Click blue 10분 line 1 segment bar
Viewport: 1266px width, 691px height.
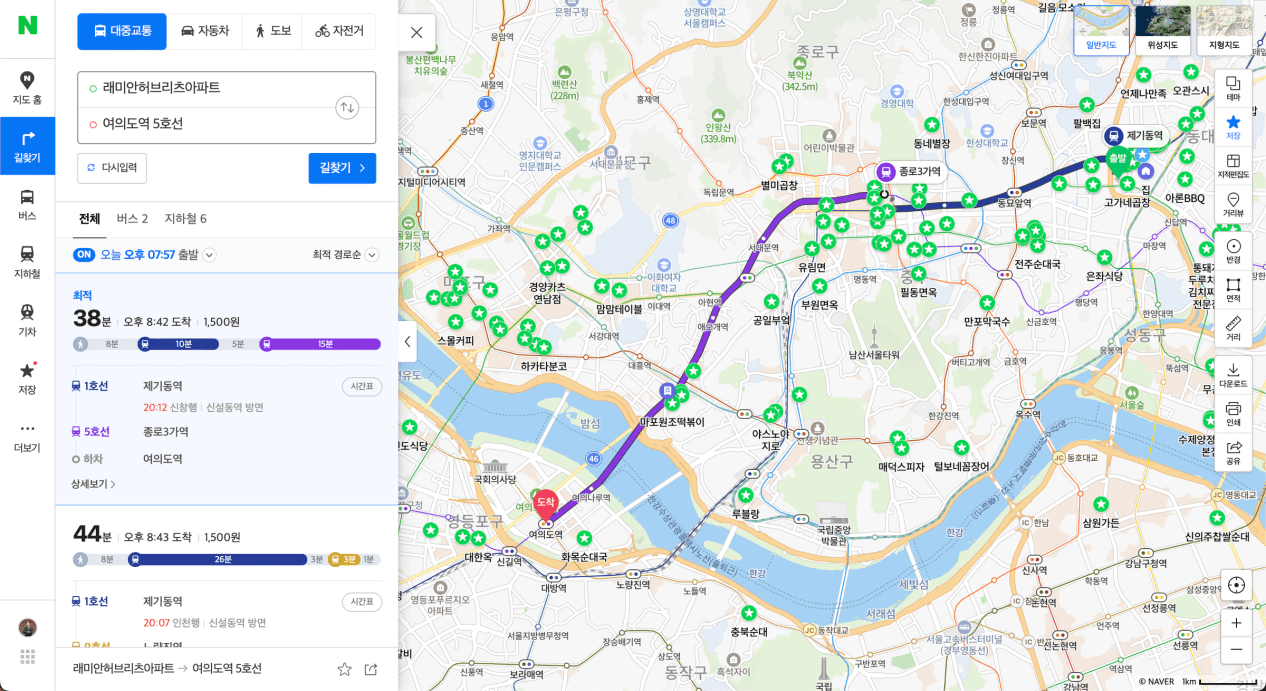[x=178, y=344]
